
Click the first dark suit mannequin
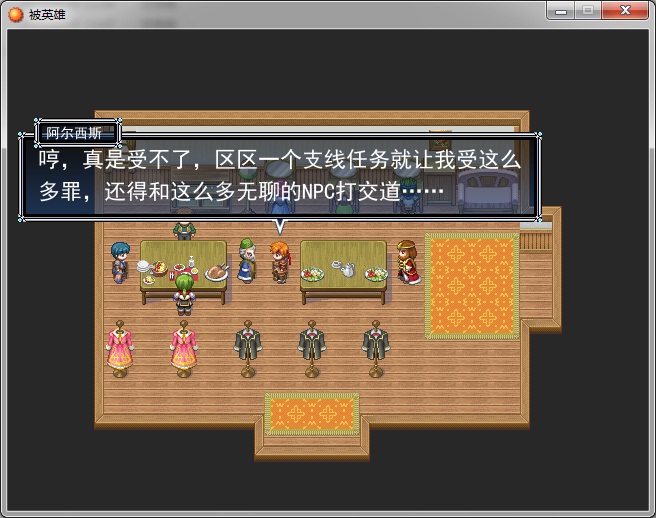click(248, 349)
